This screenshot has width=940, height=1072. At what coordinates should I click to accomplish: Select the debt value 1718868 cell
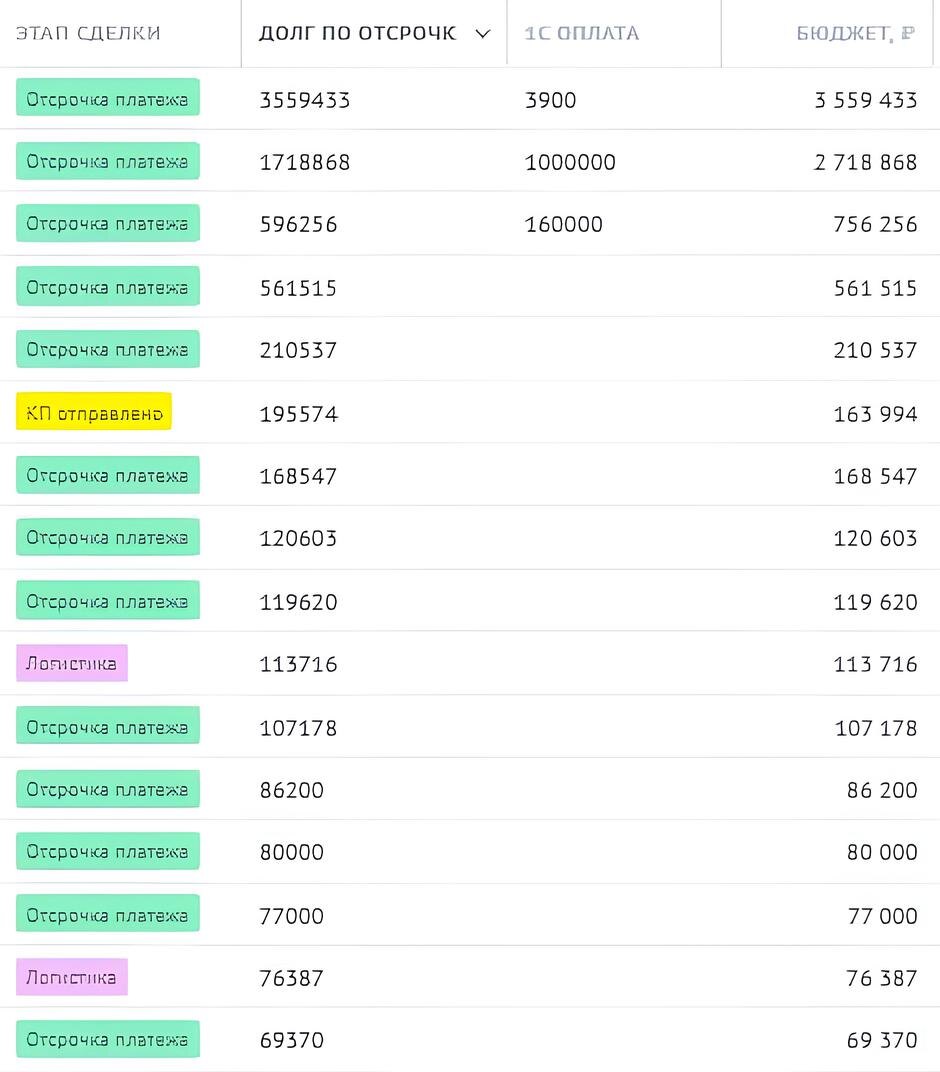(305, 162)
